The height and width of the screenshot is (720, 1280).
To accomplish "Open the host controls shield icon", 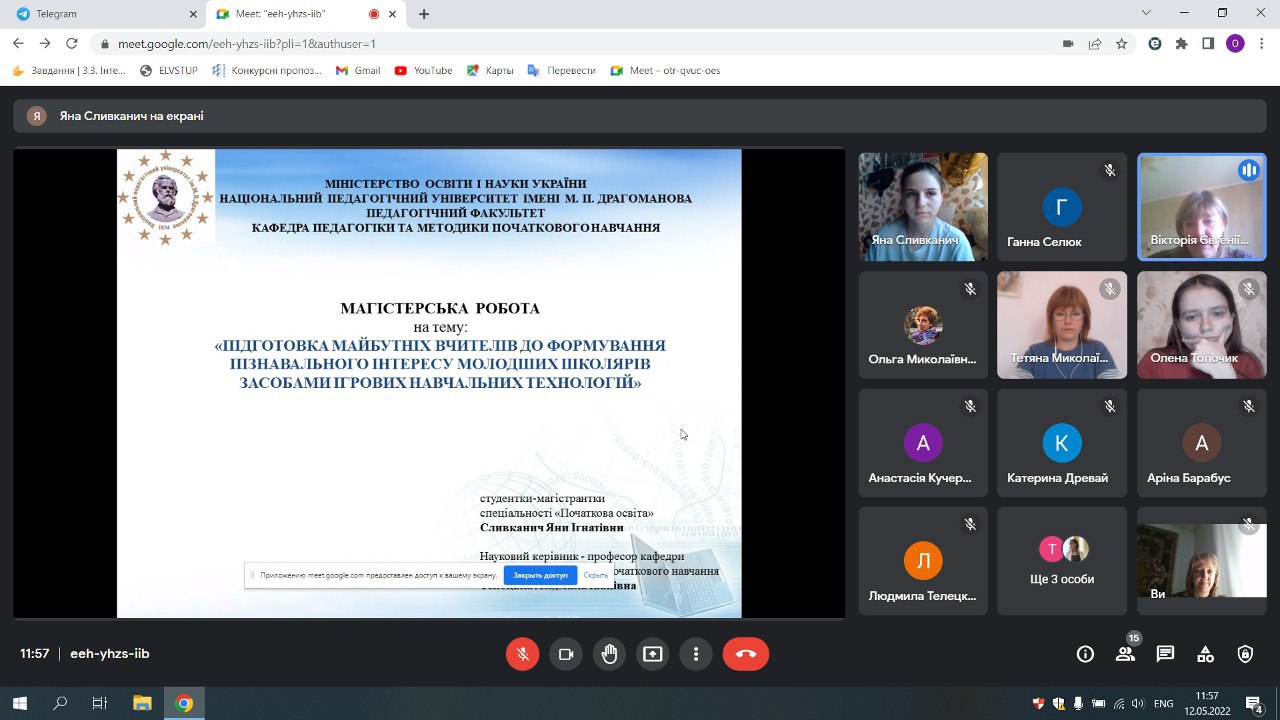I will tap(1245, 654).
